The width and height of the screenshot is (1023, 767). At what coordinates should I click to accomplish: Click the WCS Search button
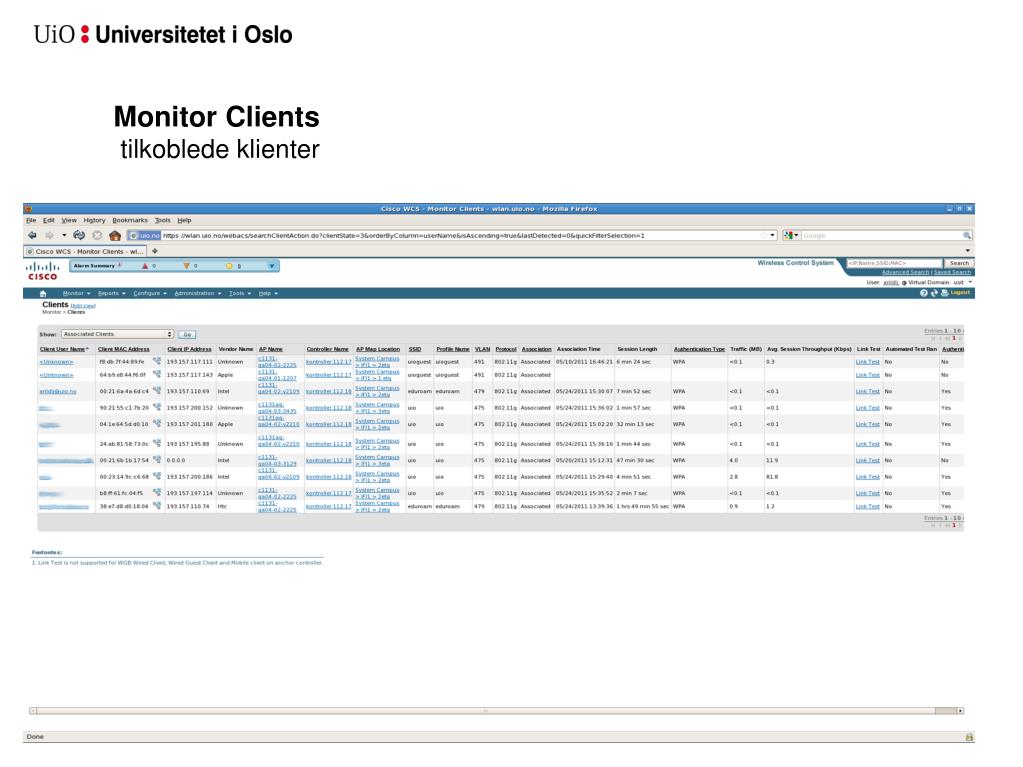point(958,263)
